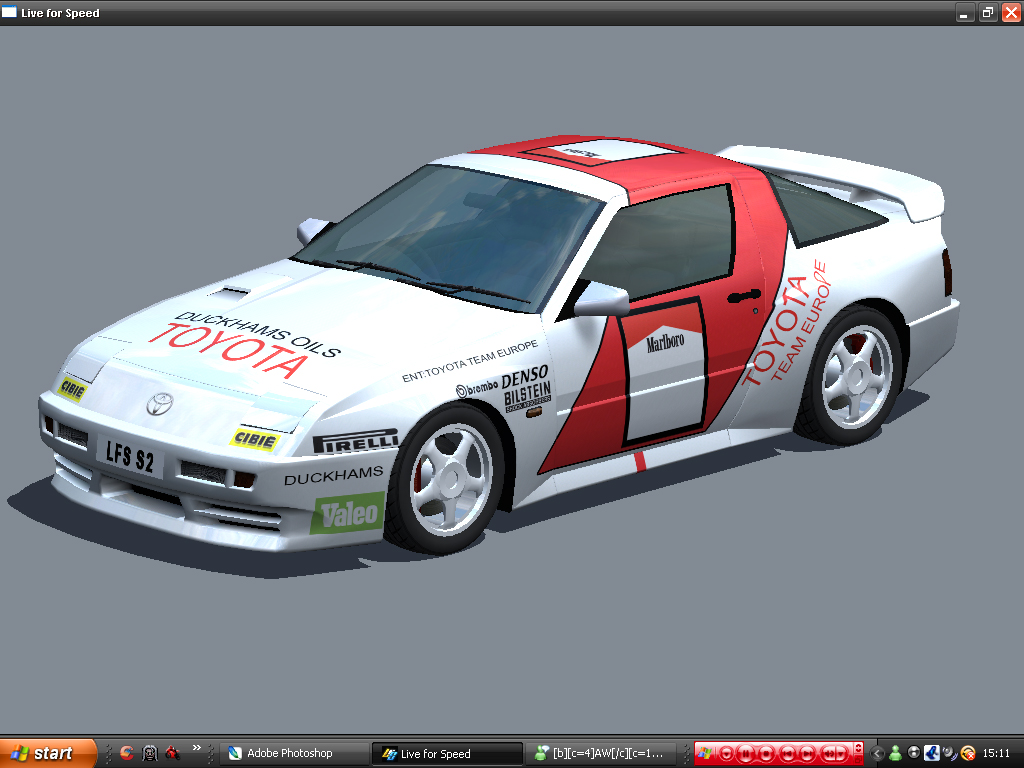Select Live for Speed taskbar button
The width and height of the screenshot is (1024, 768).
[447, 754]
